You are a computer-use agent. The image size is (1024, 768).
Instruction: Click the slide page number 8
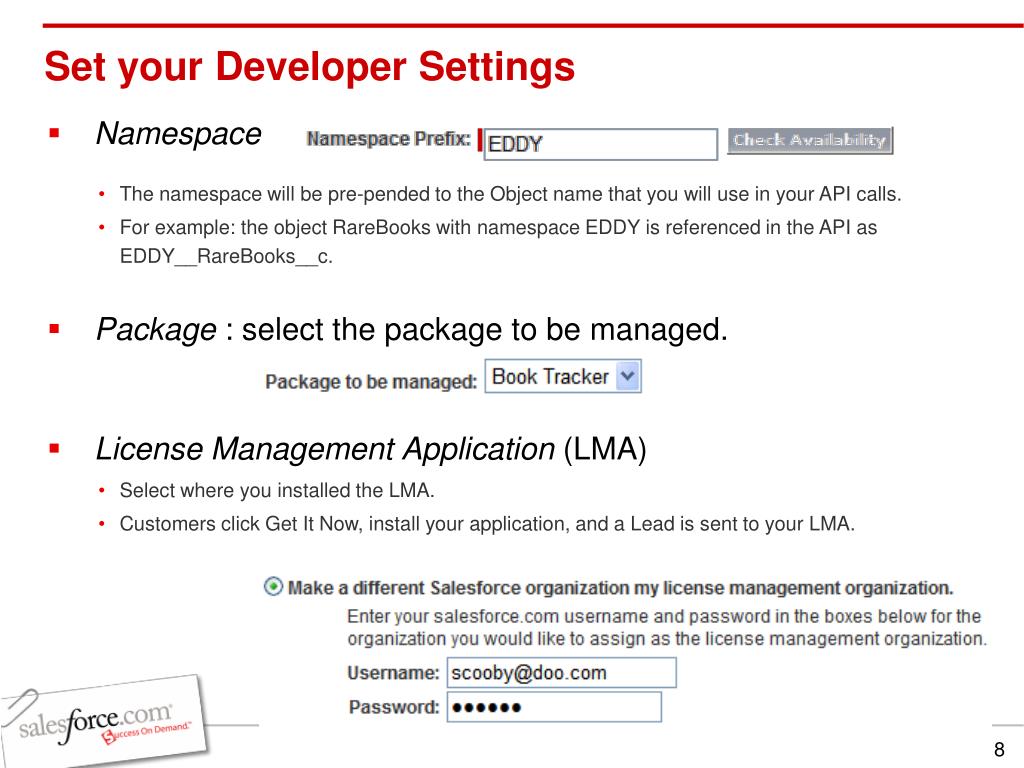pos(999,748)
